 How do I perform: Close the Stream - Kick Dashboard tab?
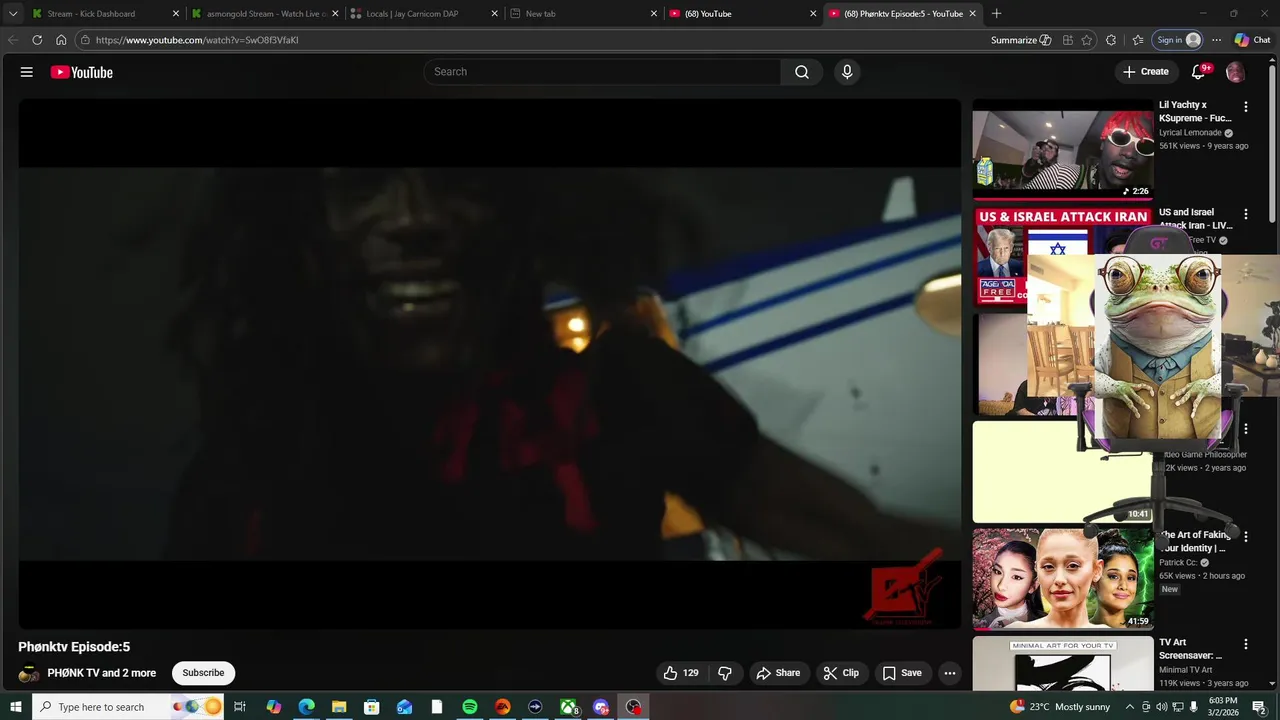(x=176, y=14)
